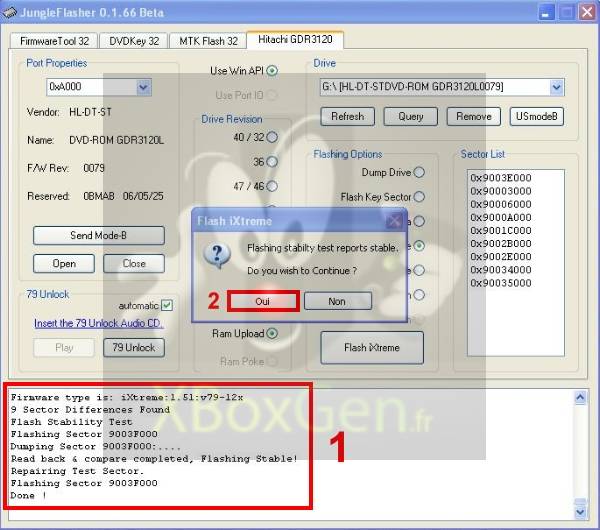Select sector 0x90034000 in Sector List
This screenshot has width=600, height=530.
click(501, 270)
